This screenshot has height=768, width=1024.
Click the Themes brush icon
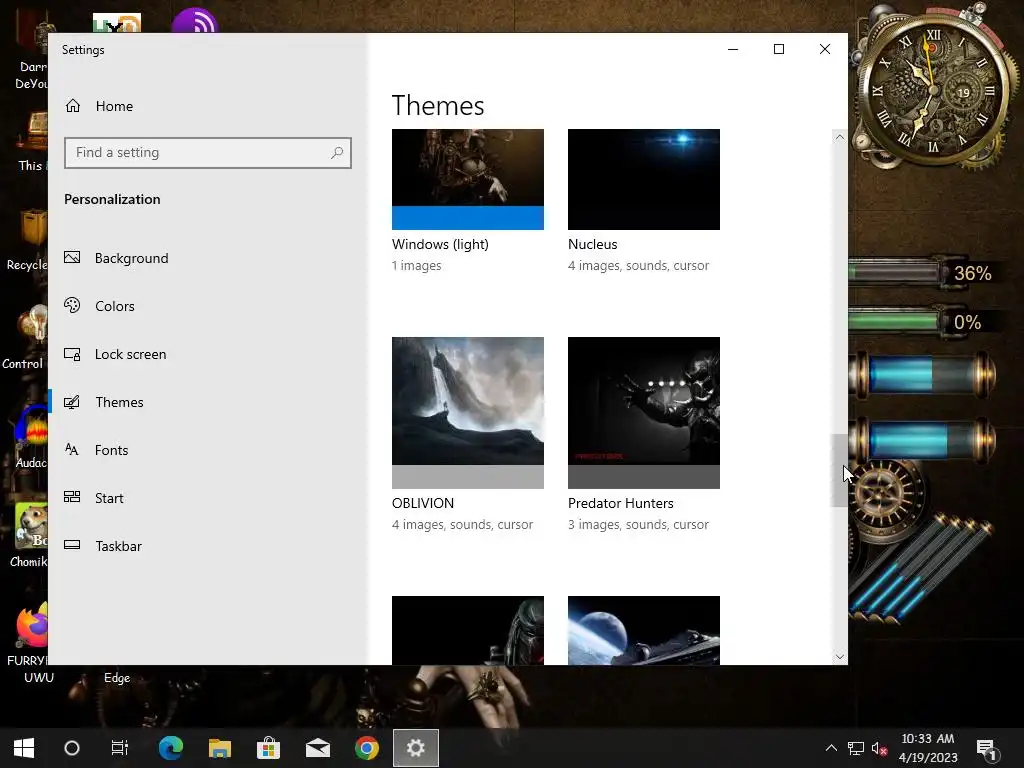(72, 402)
